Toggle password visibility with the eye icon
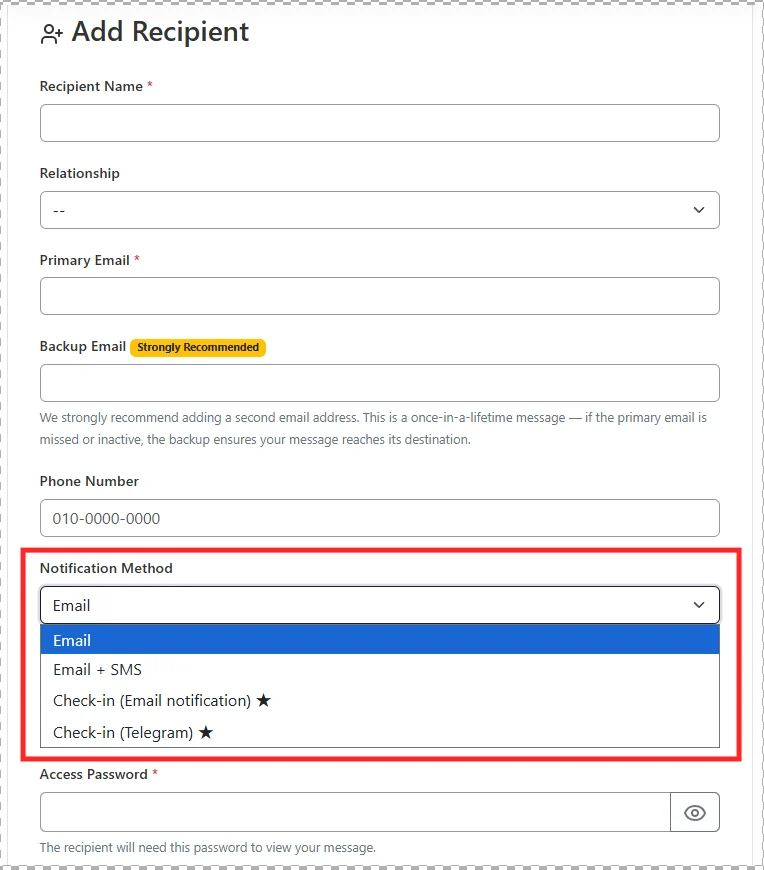This screenshot has height=870, width=764. point(695,812)
